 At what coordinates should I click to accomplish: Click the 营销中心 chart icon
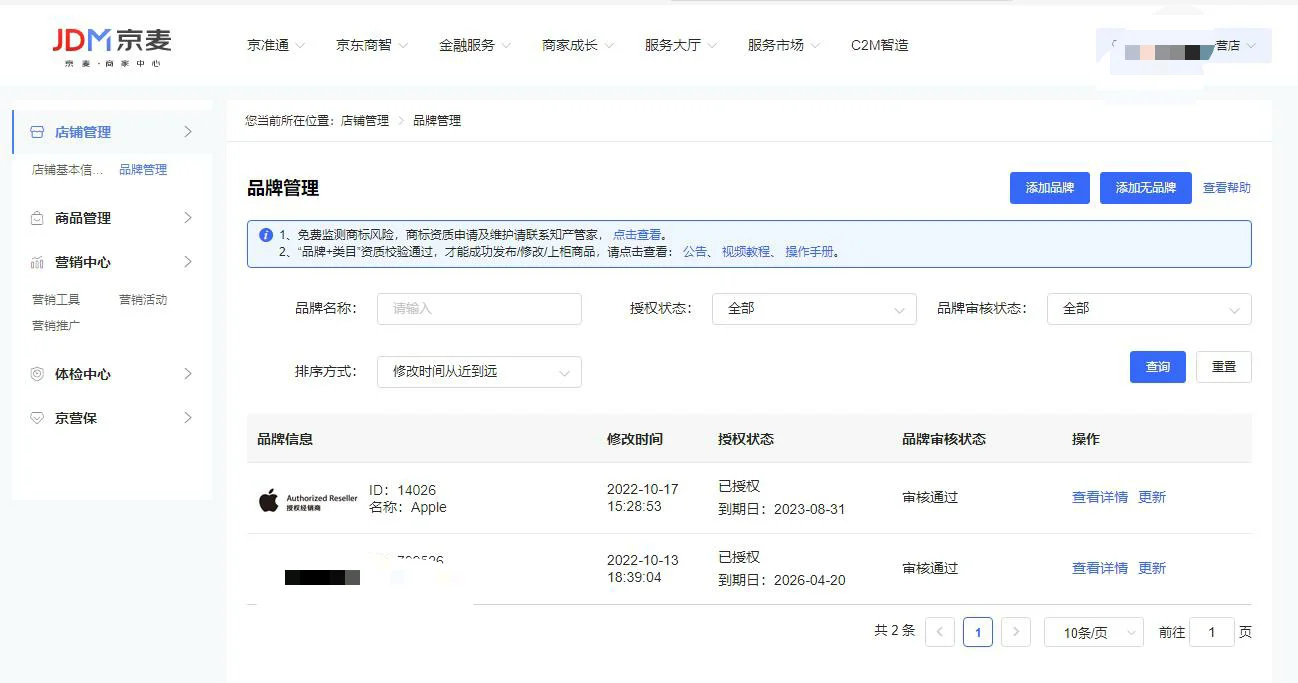37,262
